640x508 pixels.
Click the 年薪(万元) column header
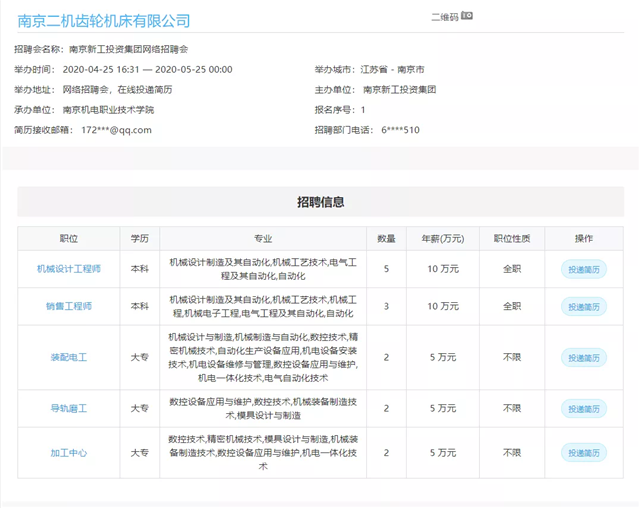click(442, 239)
